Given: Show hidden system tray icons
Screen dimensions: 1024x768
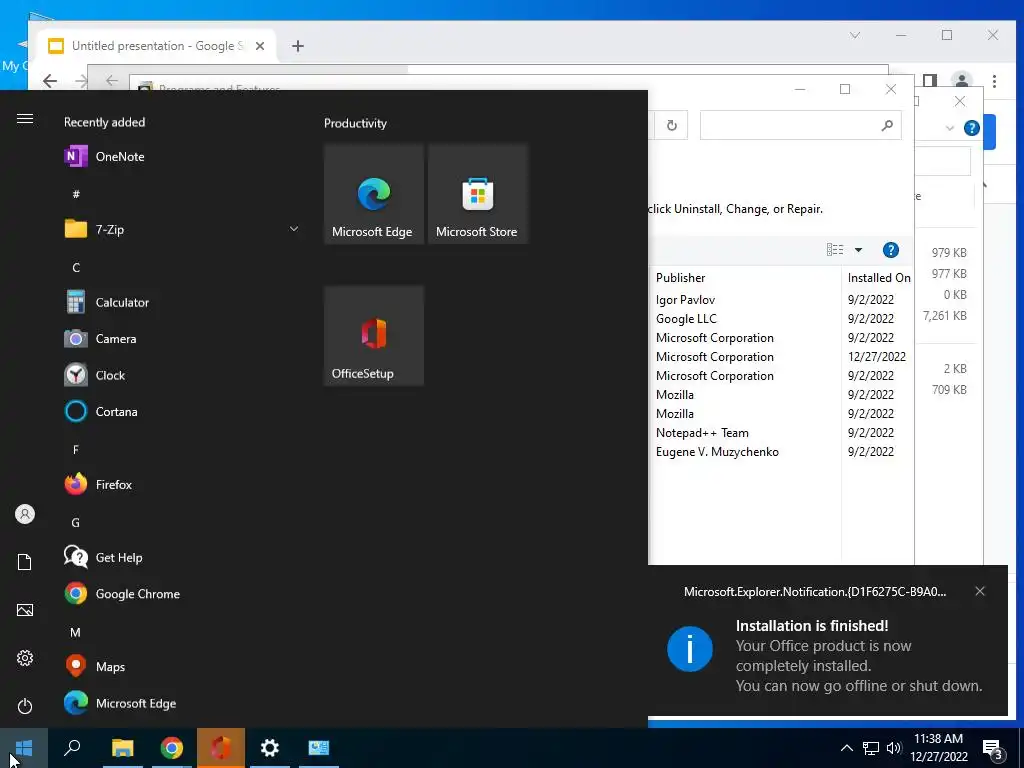Looking at the screenshot, I should pyautogui.click(x=846, y=748).
